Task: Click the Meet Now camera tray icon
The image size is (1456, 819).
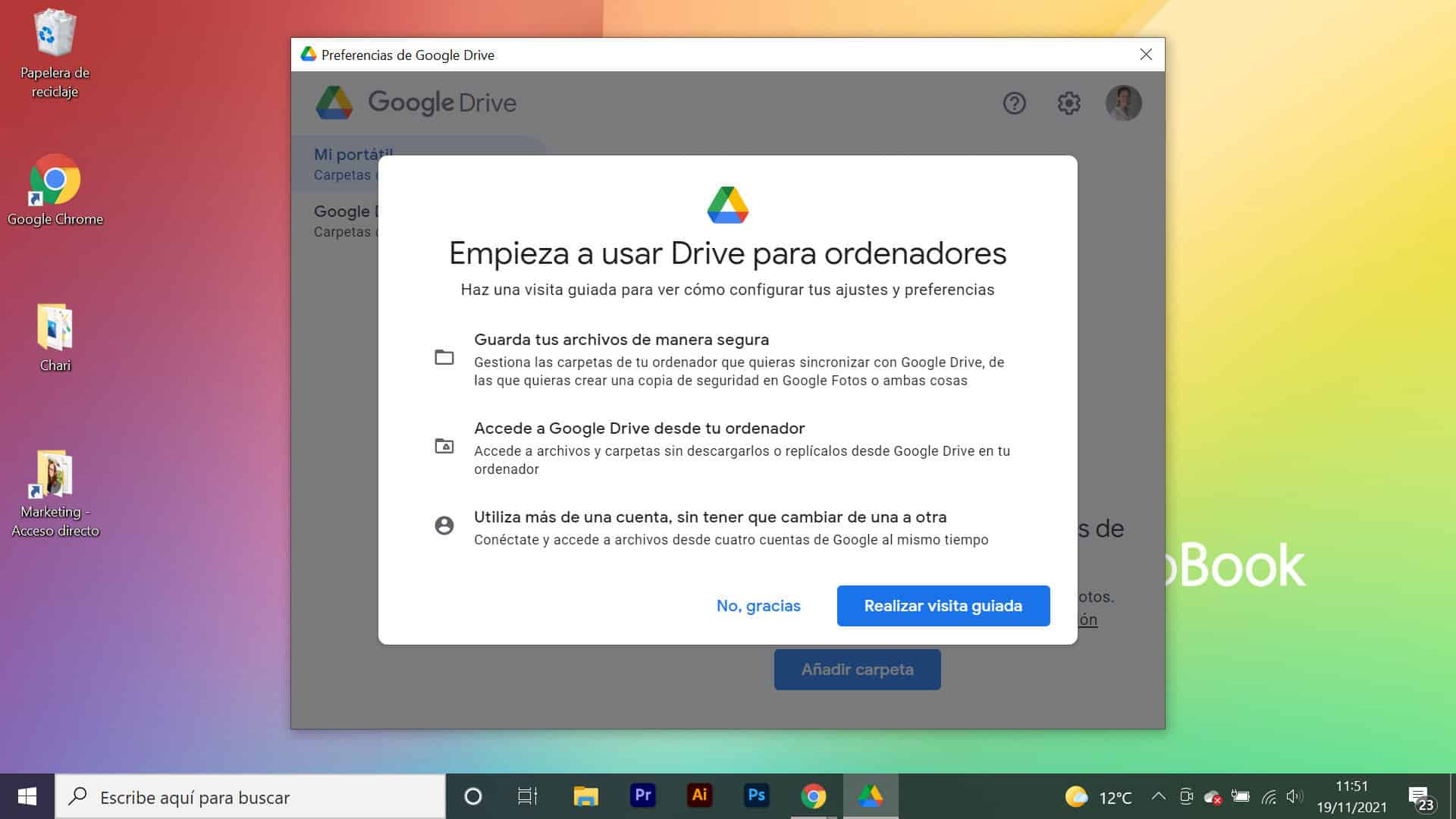Action: tap(1186, 796)
